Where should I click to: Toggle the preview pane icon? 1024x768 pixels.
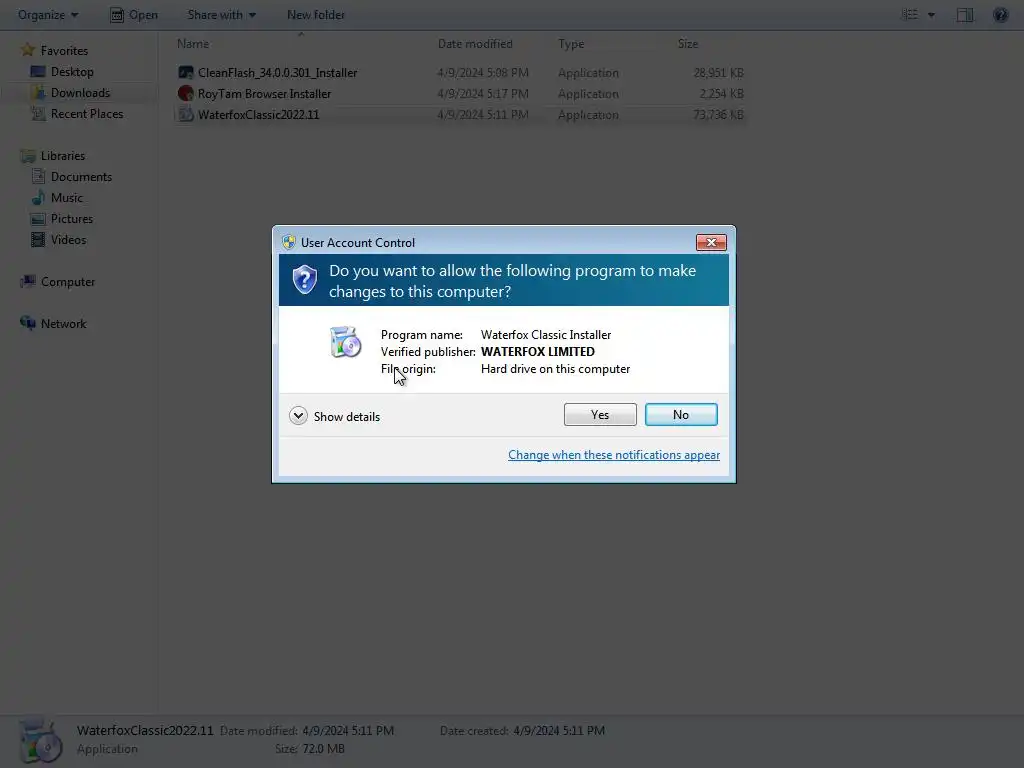(x=965, y=14)
